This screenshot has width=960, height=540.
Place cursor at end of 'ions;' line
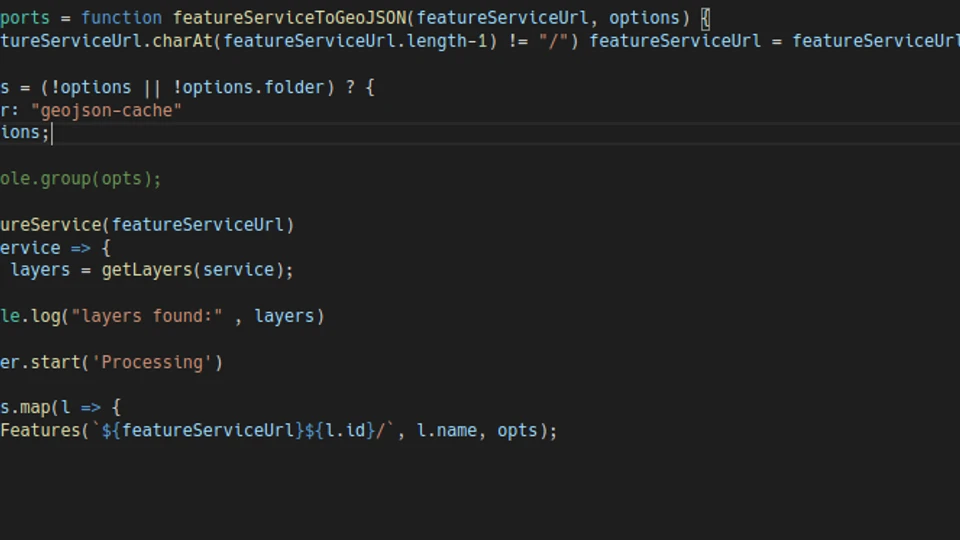pyautogui.click(x=51, y=133)
